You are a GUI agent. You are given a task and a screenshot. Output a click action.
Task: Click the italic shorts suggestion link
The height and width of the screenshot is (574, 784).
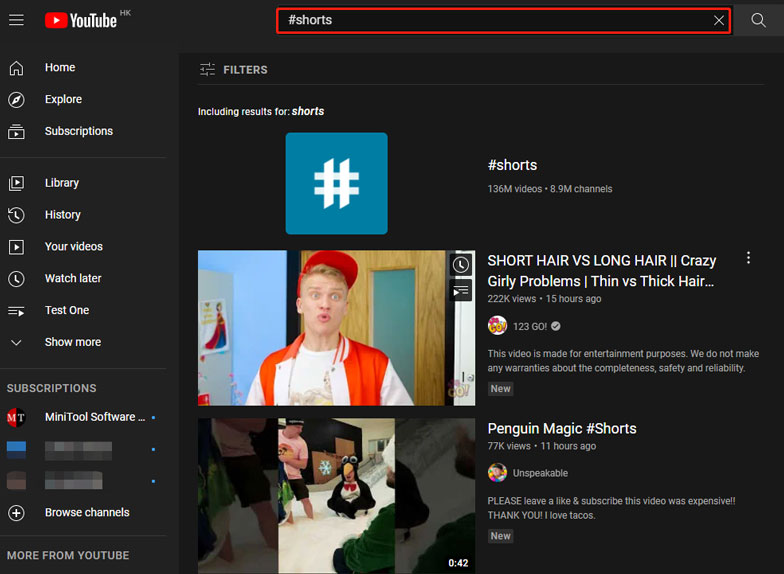pyautogui.click(x=308, y=112)
